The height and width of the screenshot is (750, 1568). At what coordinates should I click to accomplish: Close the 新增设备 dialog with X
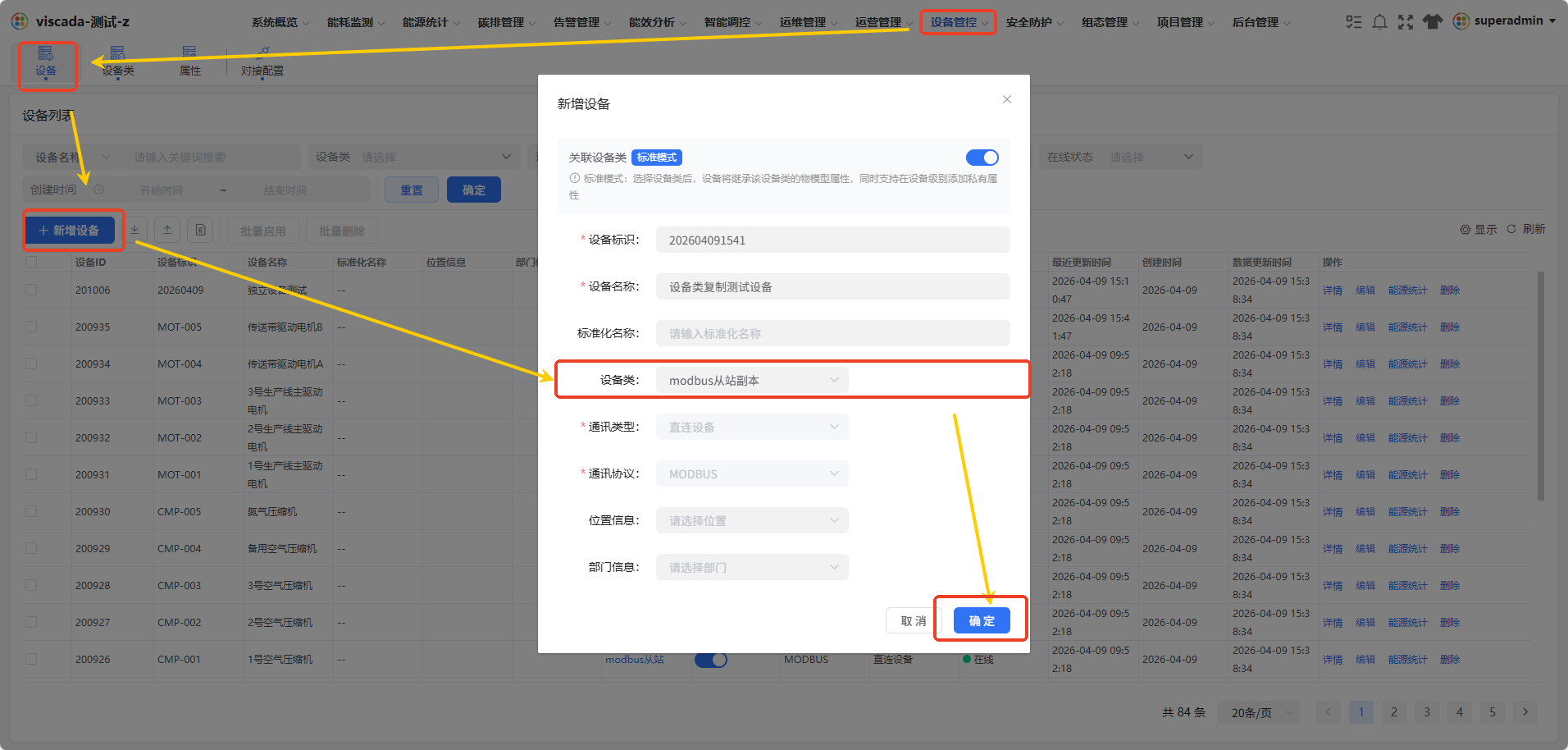1007,99
